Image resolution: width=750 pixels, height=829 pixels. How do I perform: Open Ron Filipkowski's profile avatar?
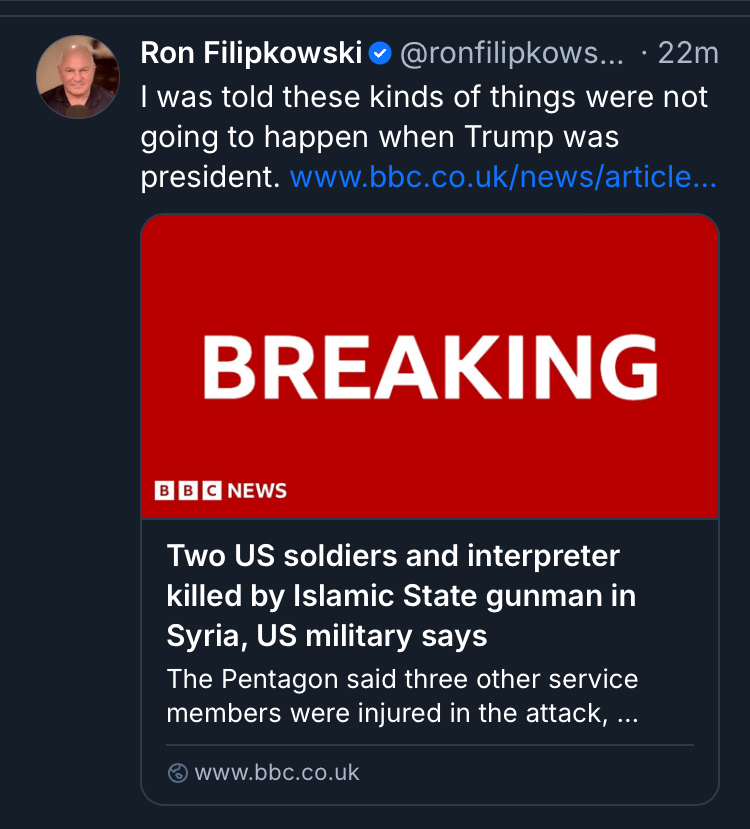click(78, 77)
